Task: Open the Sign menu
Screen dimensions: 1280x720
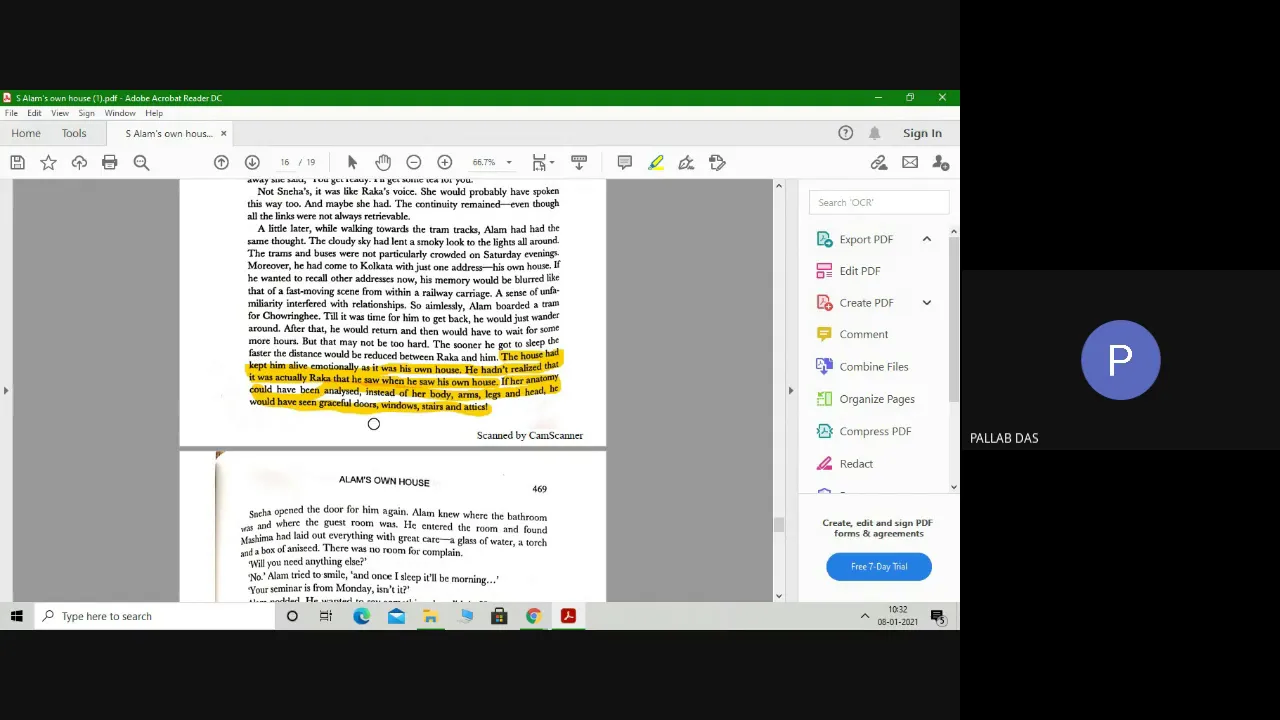Action: (87, 113)
